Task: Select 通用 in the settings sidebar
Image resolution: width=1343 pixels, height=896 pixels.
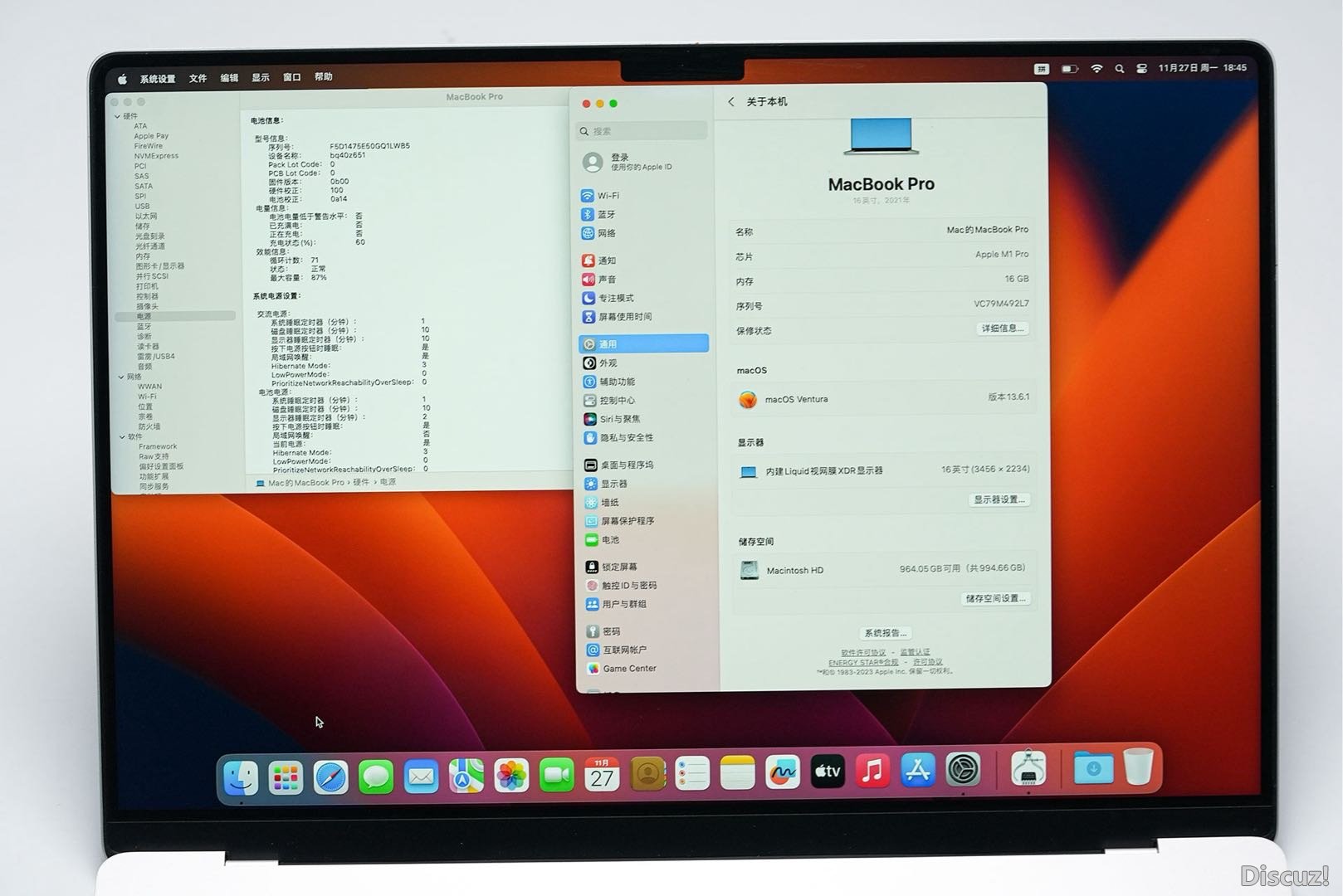Action: pyautogui.click(x=644, y=343)
